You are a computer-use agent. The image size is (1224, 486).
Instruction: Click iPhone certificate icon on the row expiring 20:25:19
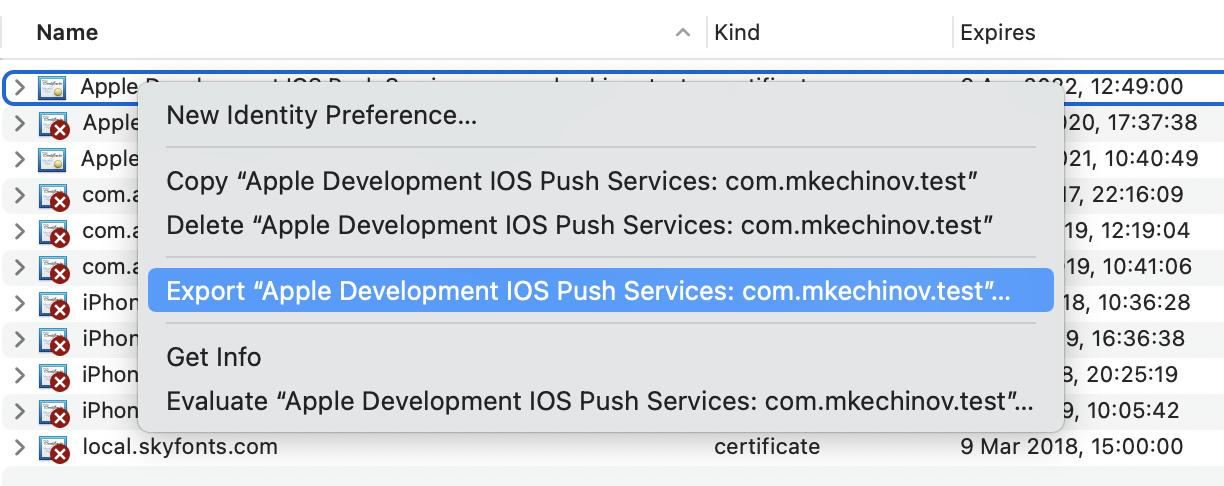pos(52,376)
